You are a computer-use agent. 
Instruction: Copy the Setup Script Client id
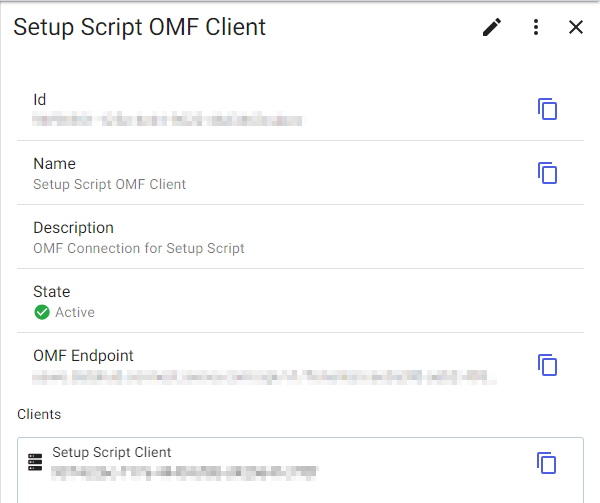pyautogui.click(x=546, y=463)
